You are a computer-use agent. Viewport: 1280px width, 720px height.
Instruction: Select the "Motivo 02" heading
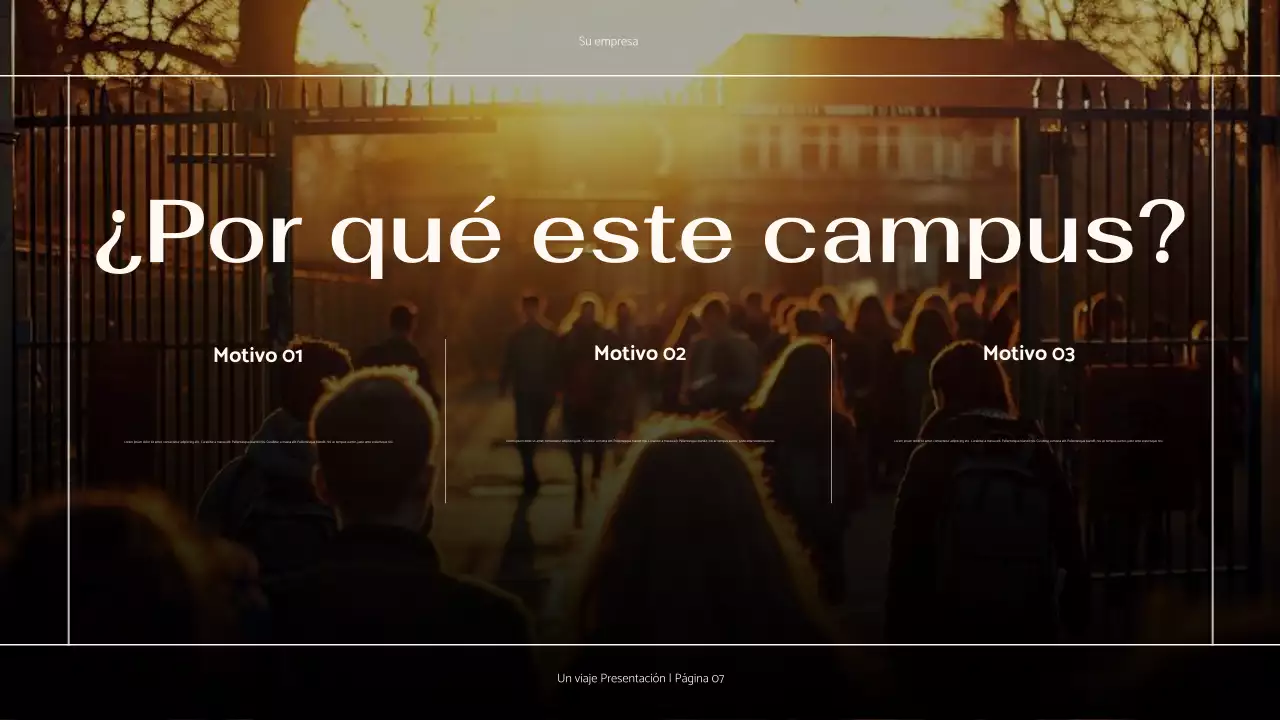[640, 353]
